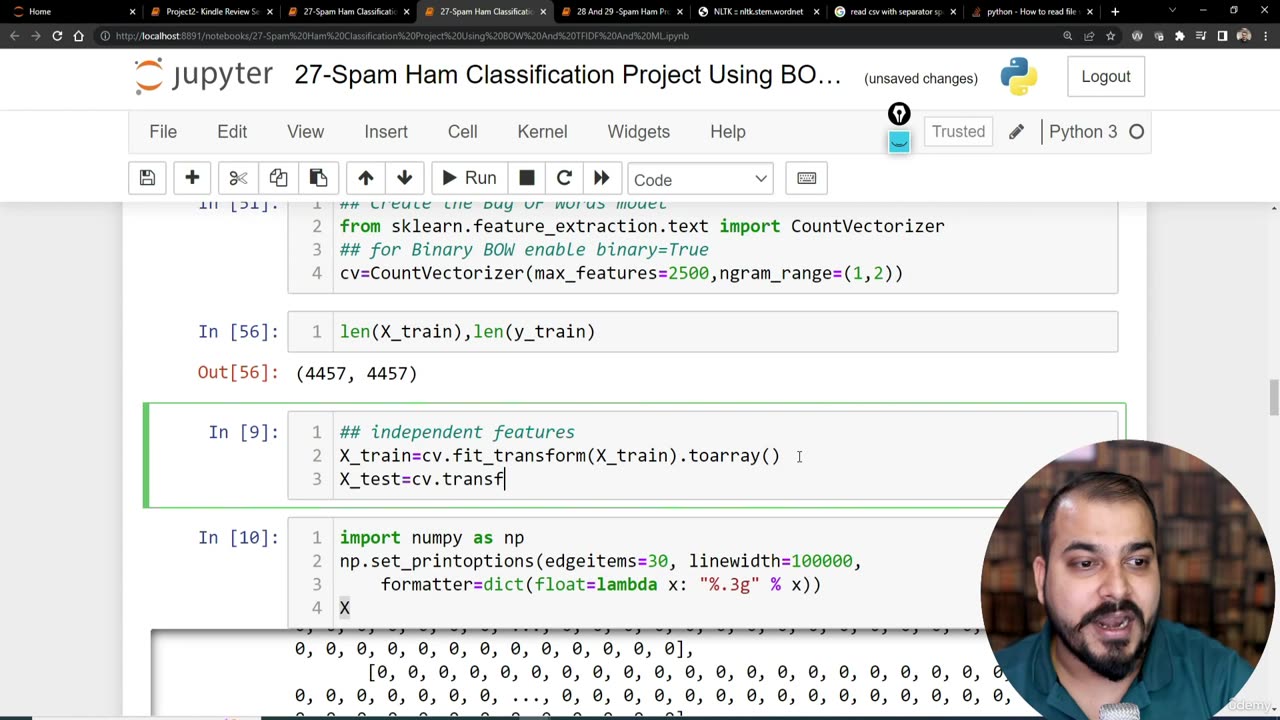Click the In [9] code cell editor

point(702,455)
